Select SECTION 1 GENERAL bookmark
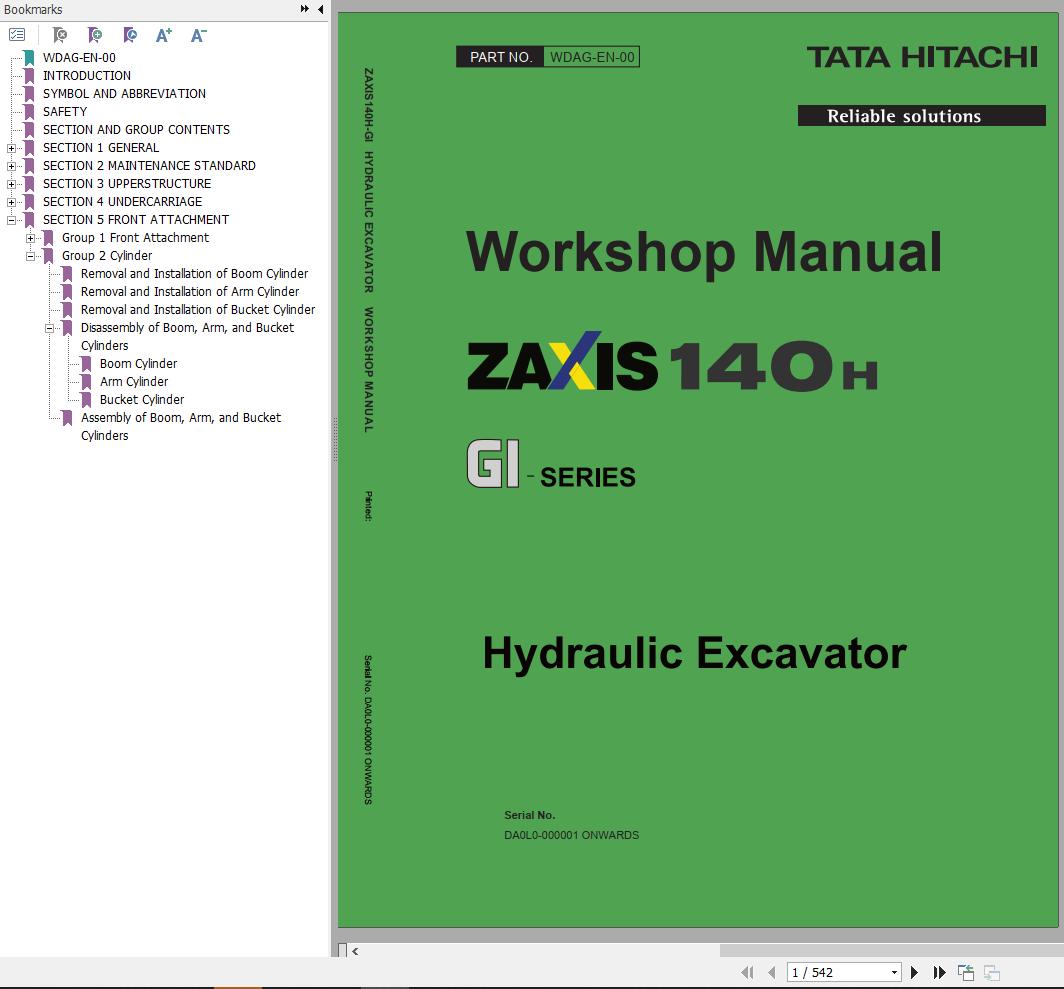Image resolution: width=1064 pixels, height=989 pixels. [x=101, y=147]
